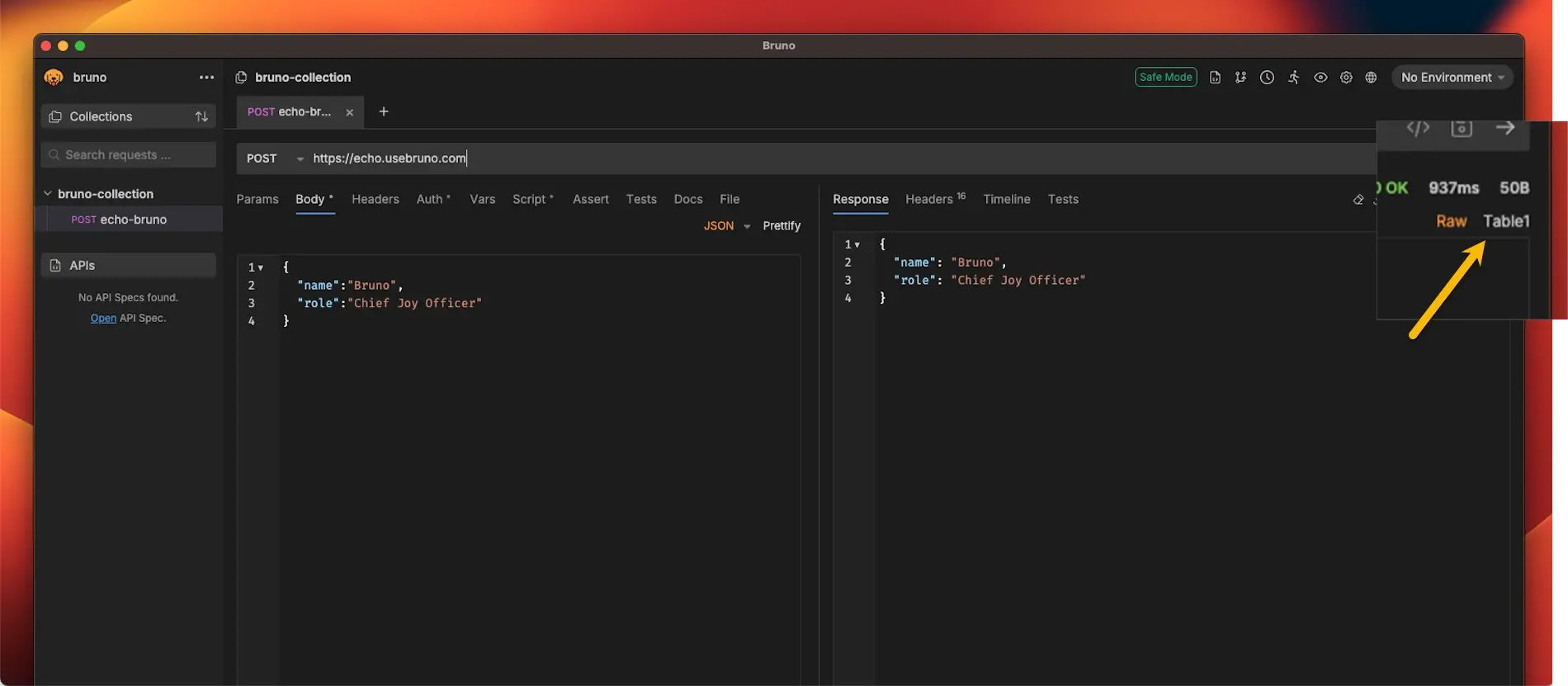Expand the JSON body type dropdown
The height and width of the screenshot is (686, 1568).
[x=726, y=226]
